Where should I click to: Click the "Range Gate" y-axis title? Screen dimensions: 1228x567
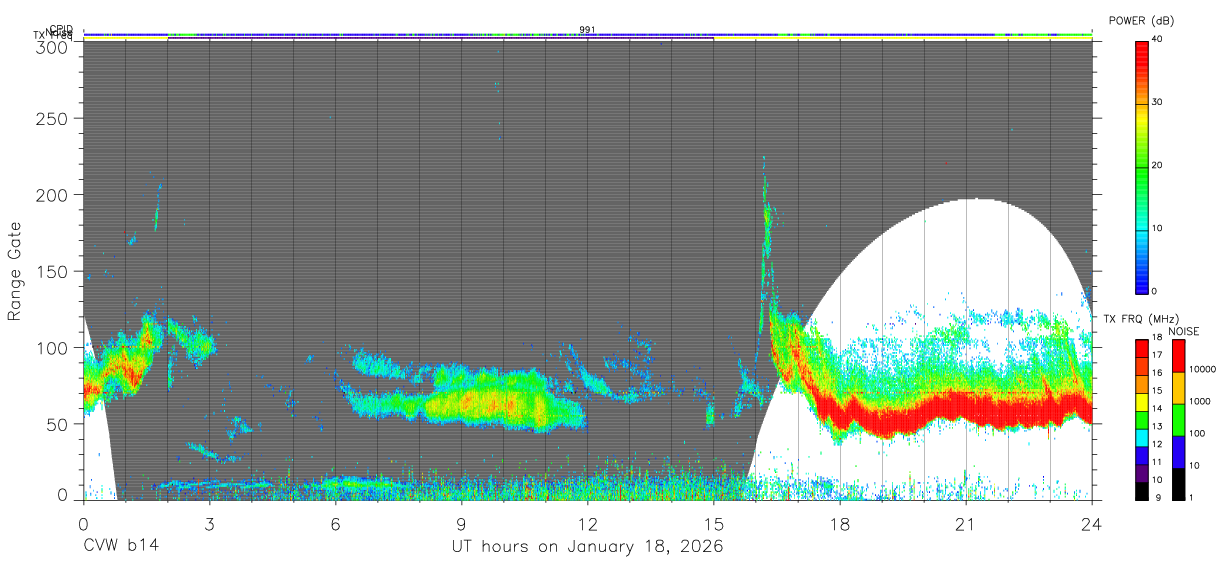tap(15, 271)
